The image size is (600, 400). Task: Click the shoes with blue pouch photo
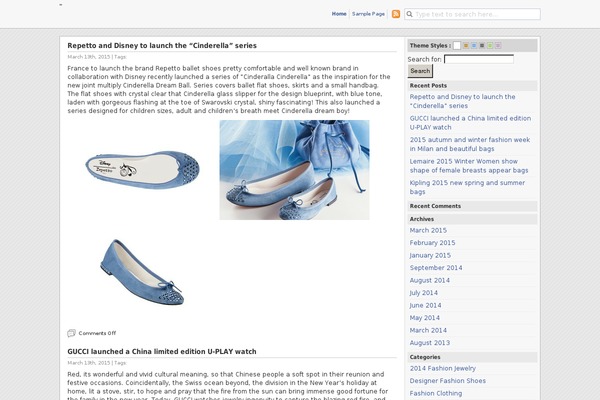[294, 170]
